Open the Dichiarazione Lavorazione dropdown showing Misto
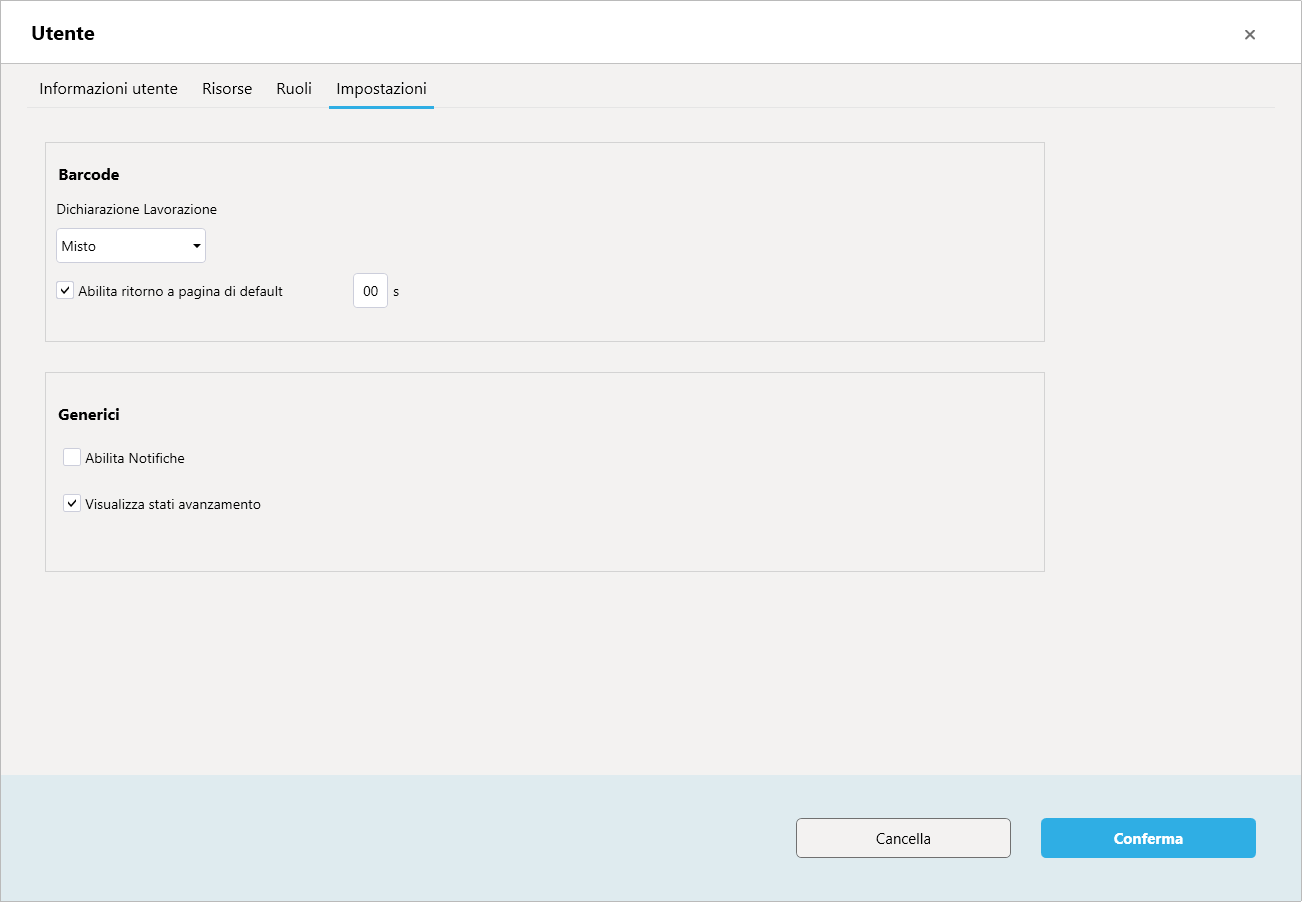This screenshot has height=902, width=1302. point(131,246)
